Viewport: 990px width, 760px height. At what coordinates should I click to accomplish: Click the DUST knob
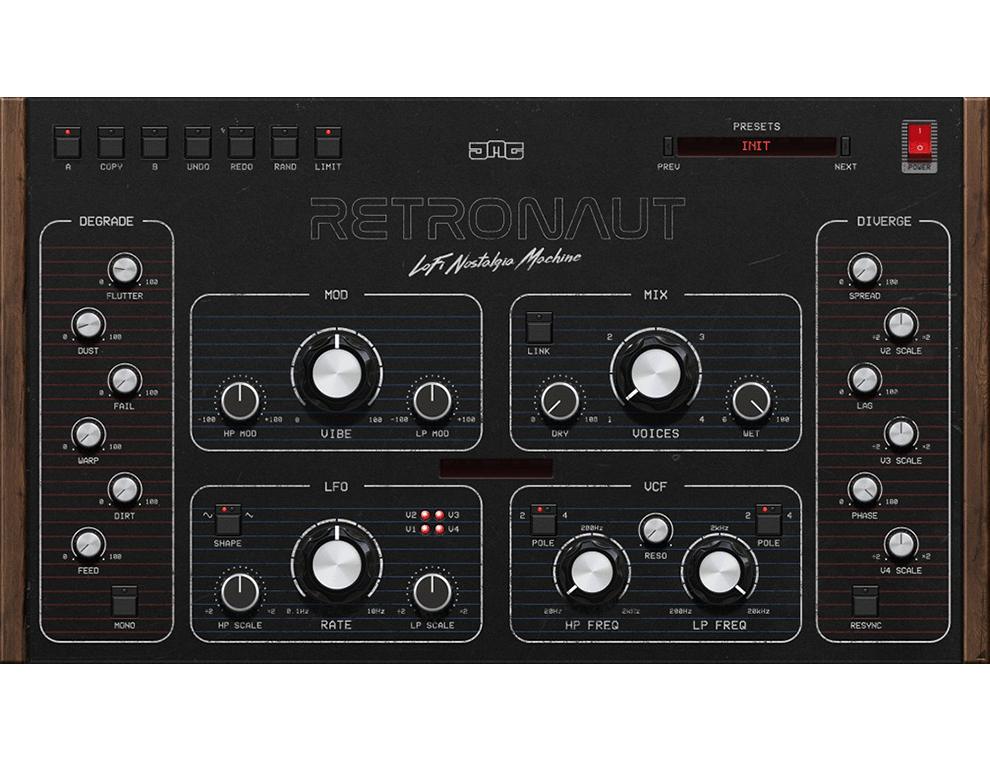coord(88,324)
